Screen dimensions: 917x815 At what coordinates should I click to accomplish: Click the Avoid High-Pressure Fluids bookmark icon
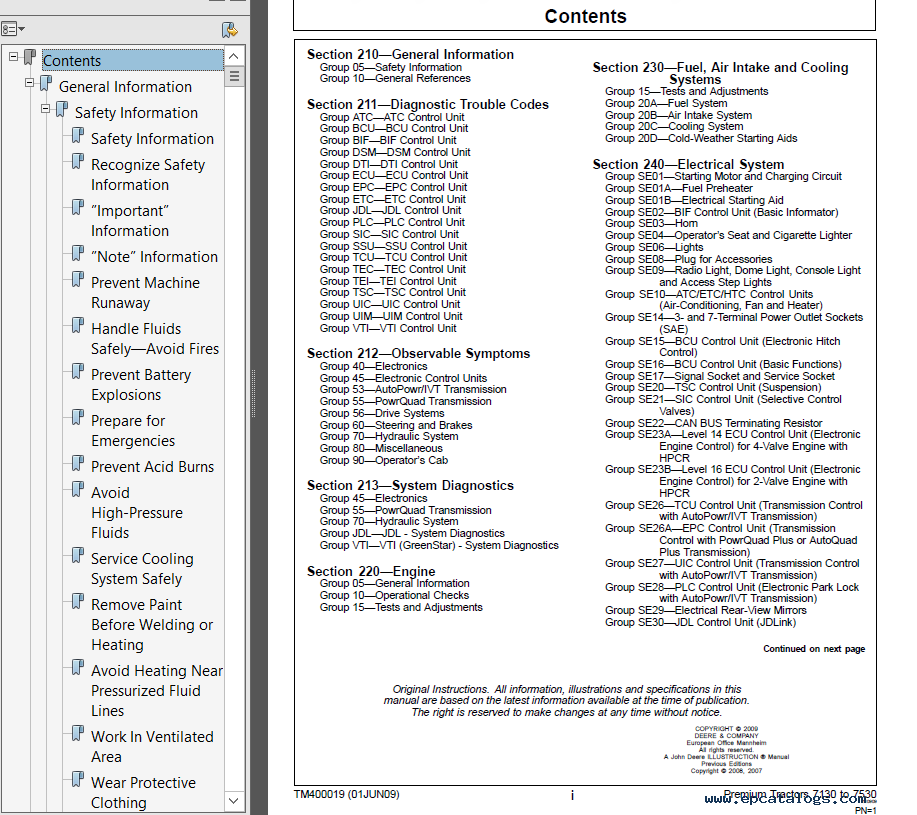point(77,489)
